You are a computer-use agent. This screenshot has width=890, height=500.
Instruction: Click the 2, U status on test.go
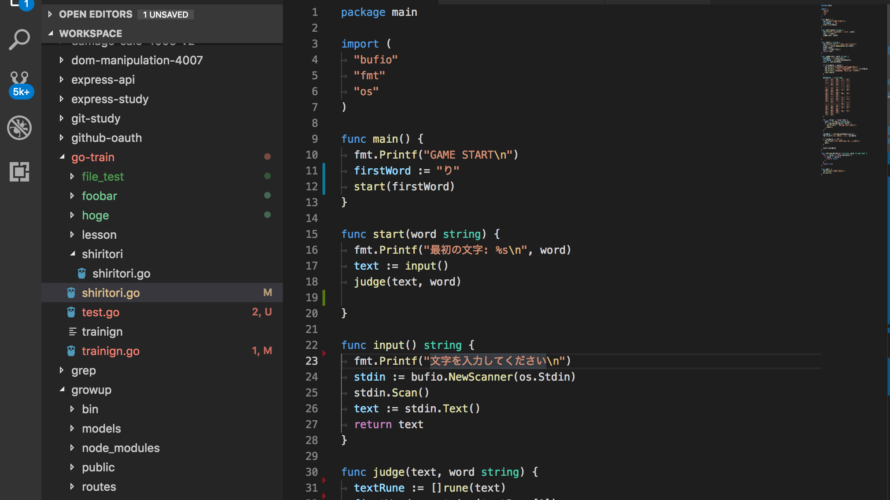click(x=262, y=312)
